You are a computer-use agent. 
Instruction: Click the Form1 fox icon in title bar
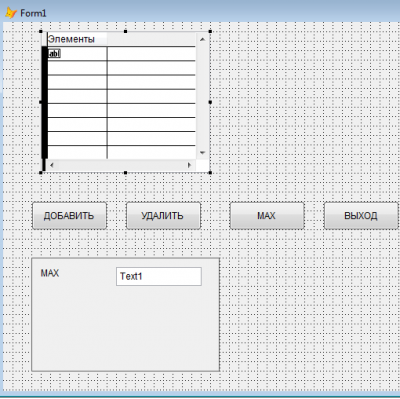coord(11,13)
